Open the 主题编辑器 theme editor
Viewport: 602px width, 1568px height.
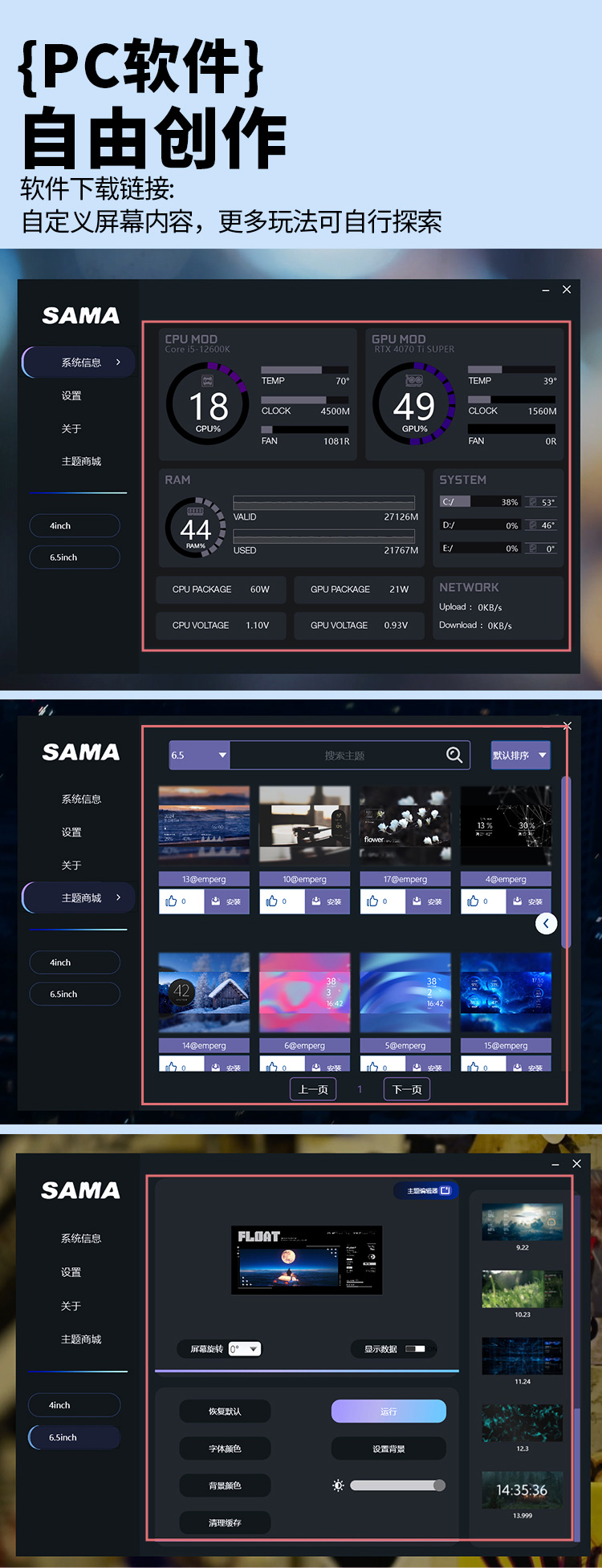[x=426, y=1191]
